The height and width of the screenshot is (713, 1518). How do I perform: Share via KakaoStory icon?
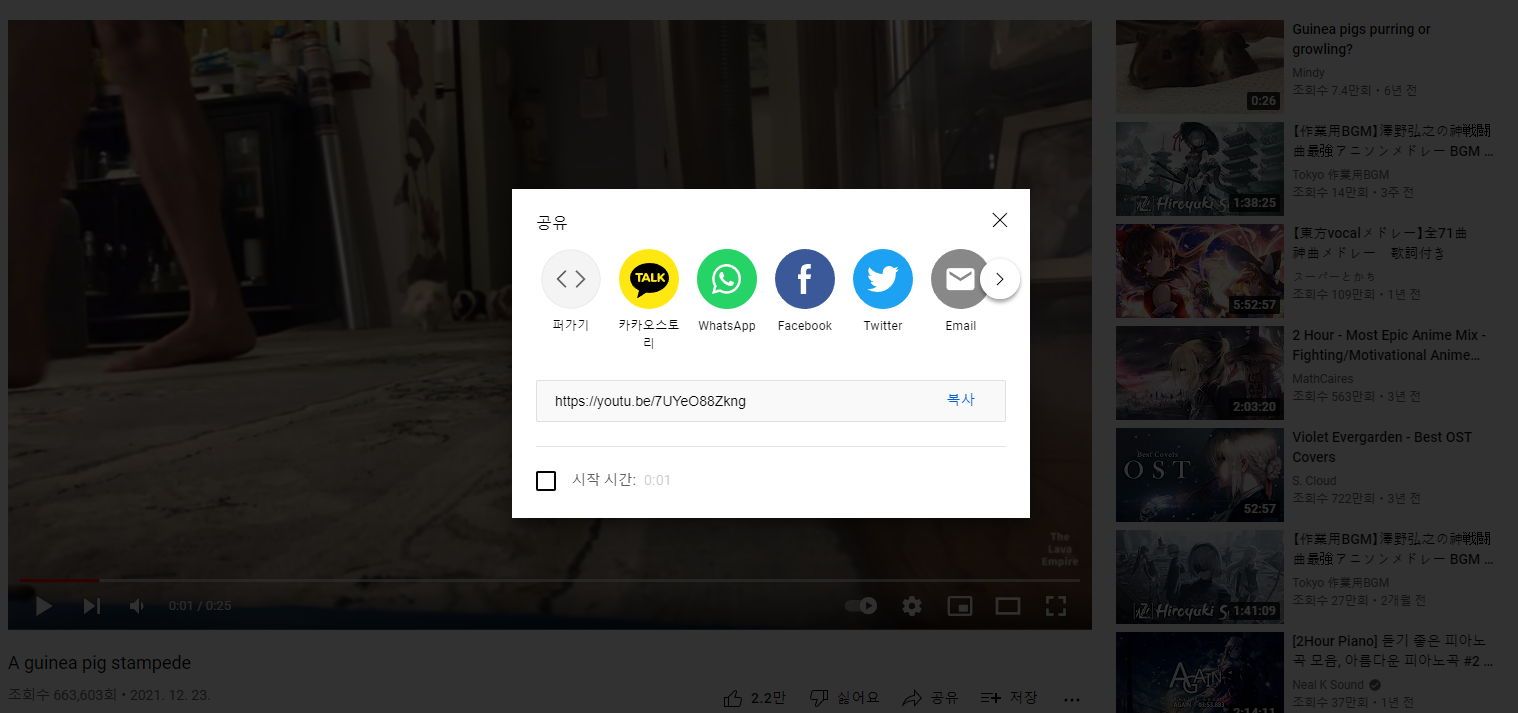coord(649,279)
